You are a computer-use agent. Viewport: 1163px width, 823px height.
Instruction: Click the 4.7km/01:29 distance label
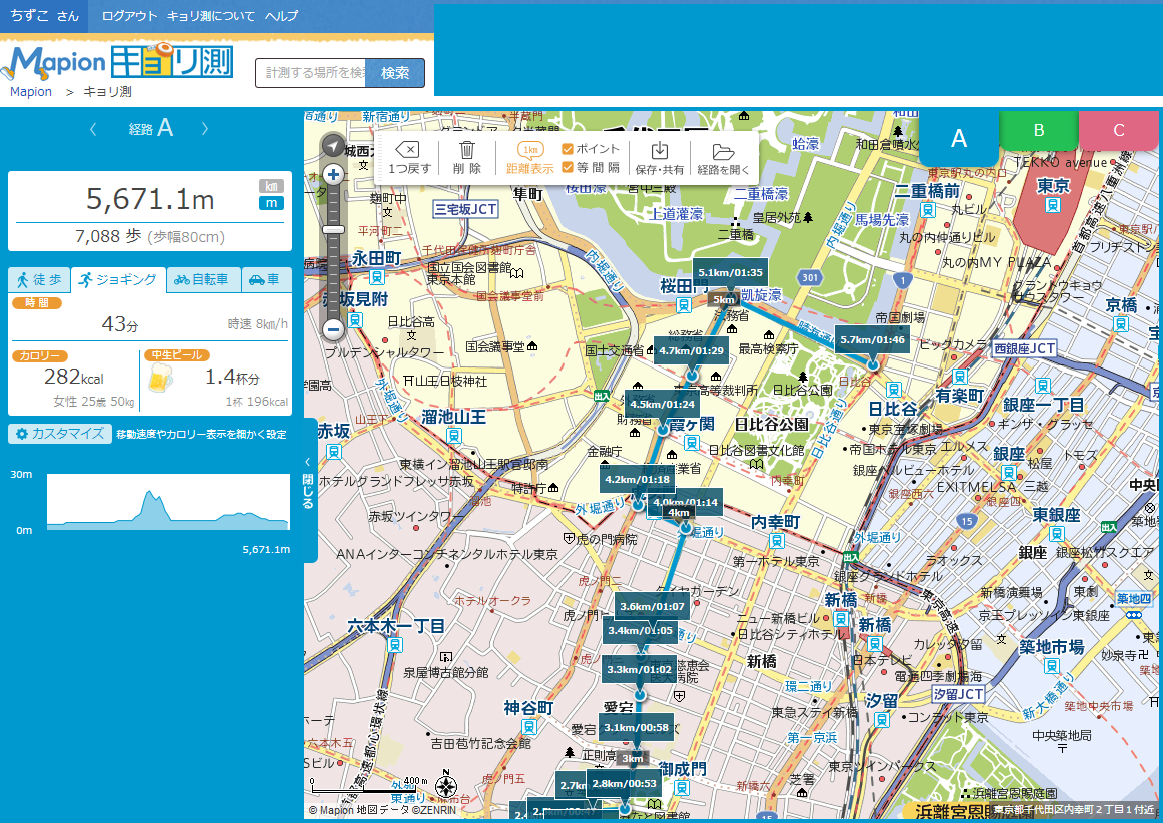click(x=691, y=351)
